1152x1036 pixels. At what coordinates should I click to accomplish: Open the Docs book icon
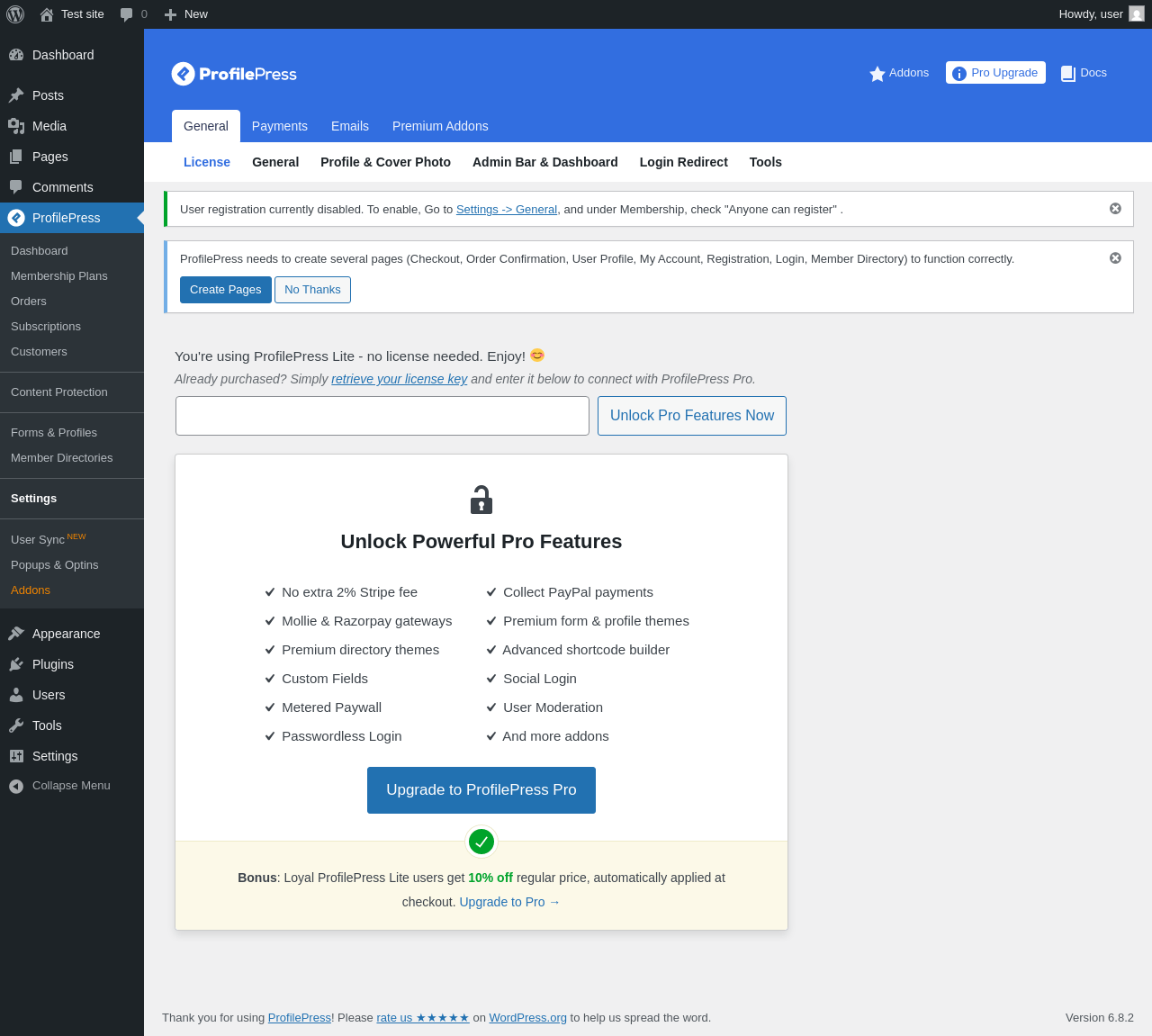click(x=1068, y=74)
